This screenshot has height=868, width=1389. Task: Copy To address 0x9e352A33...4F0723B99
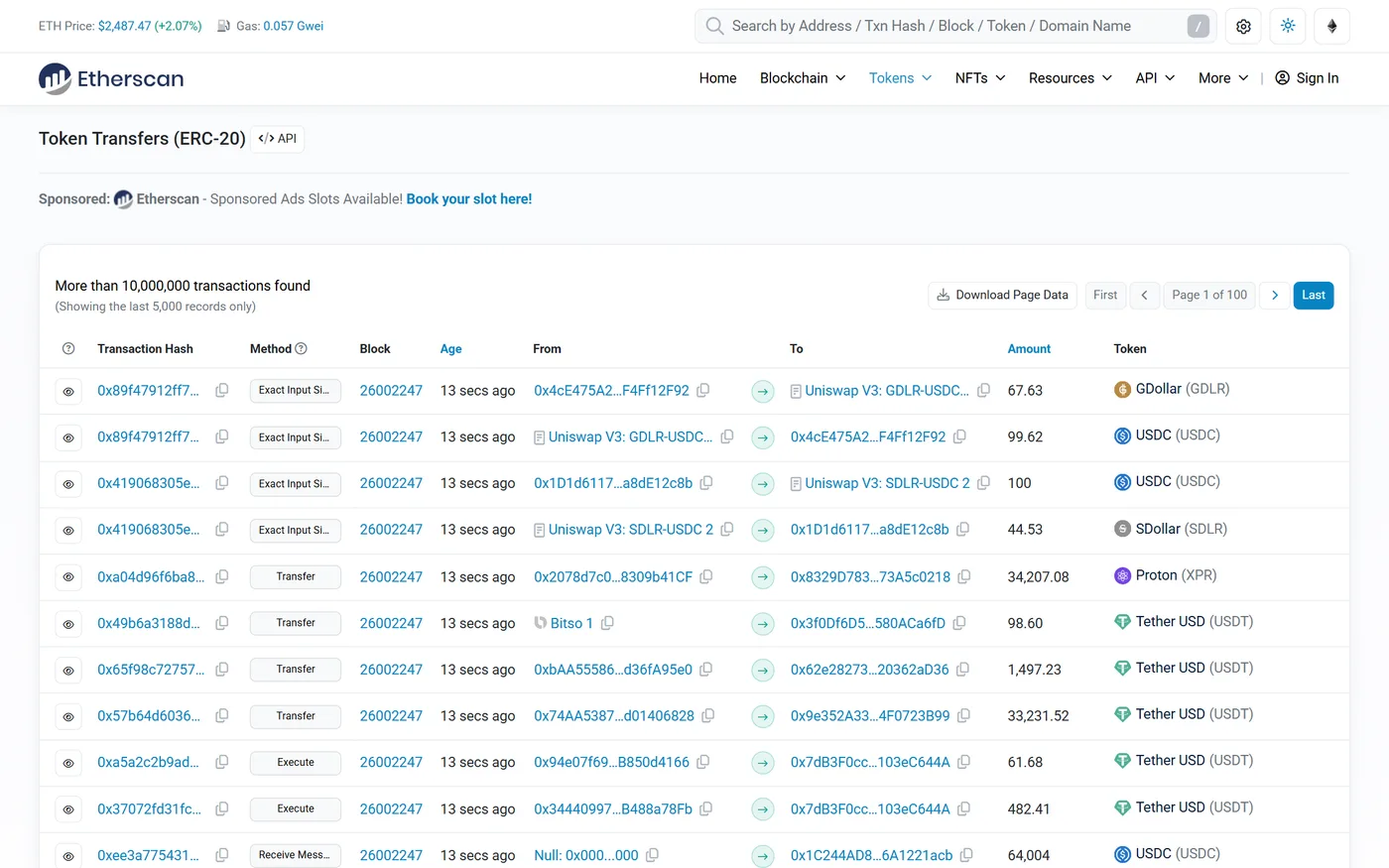(963, 715)
